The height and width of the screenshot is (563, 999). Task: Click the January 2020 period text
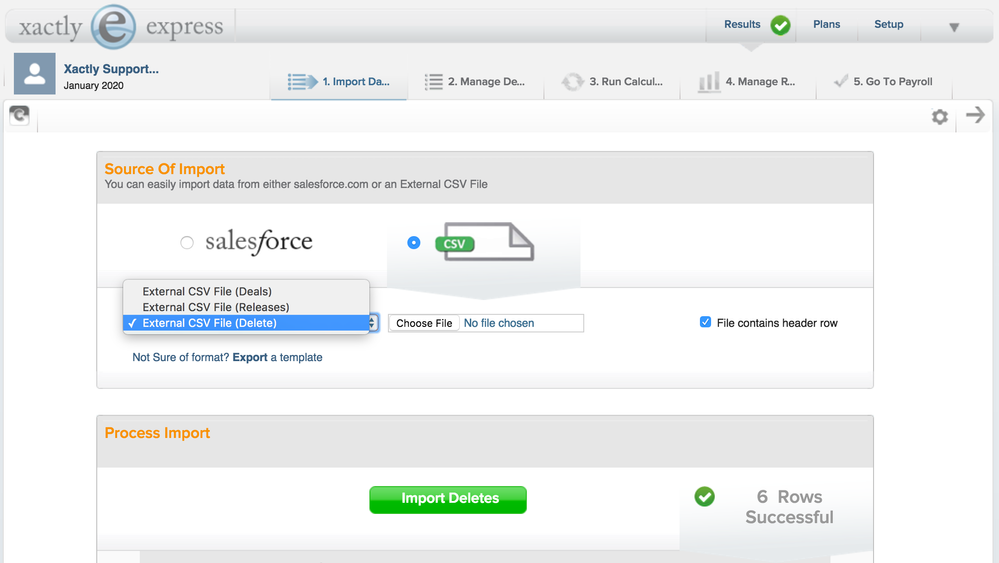[x=94, y=85]
